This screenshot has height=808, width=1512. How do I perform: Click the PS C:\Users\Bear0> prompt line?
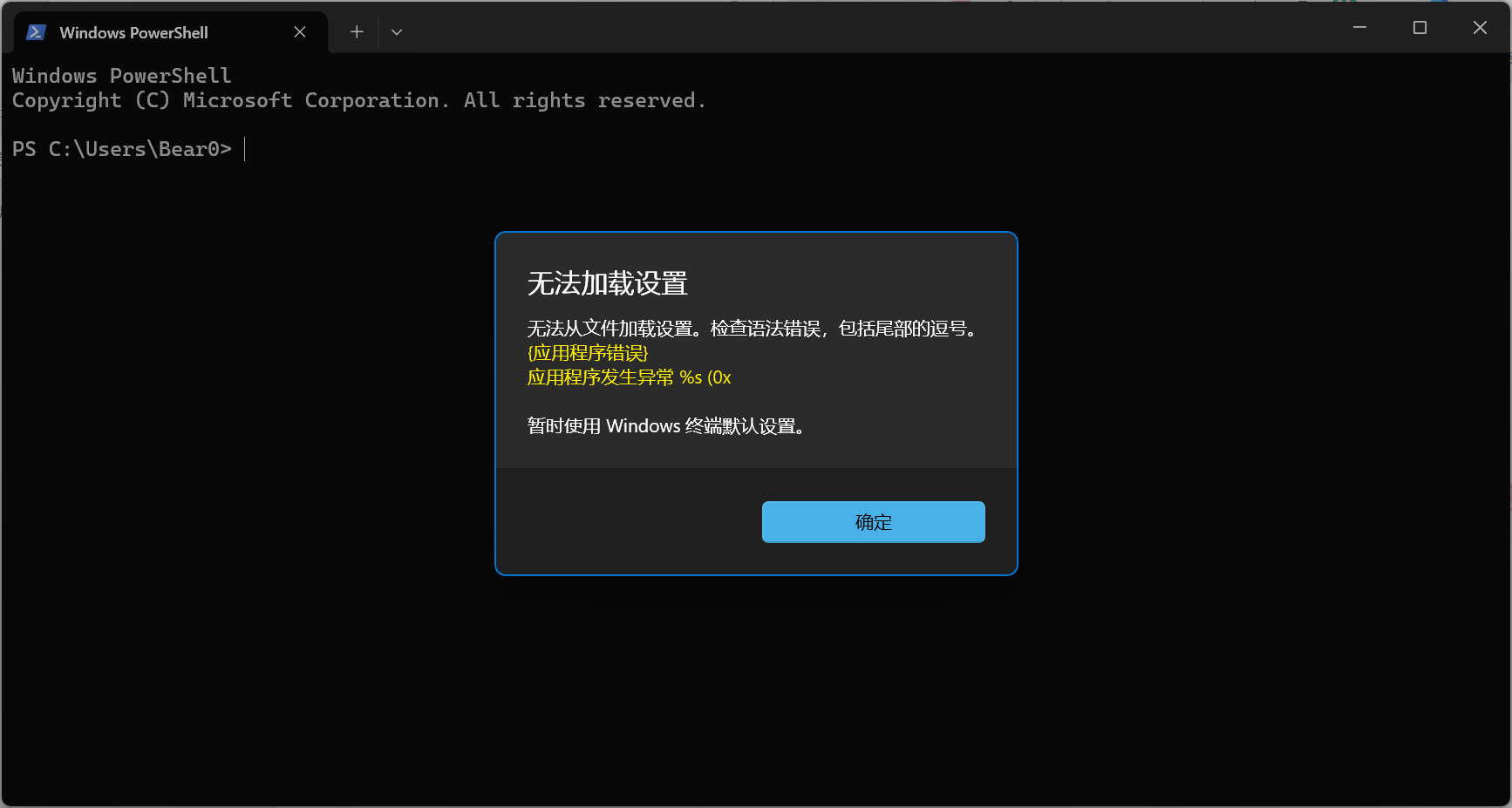point(122,149)
